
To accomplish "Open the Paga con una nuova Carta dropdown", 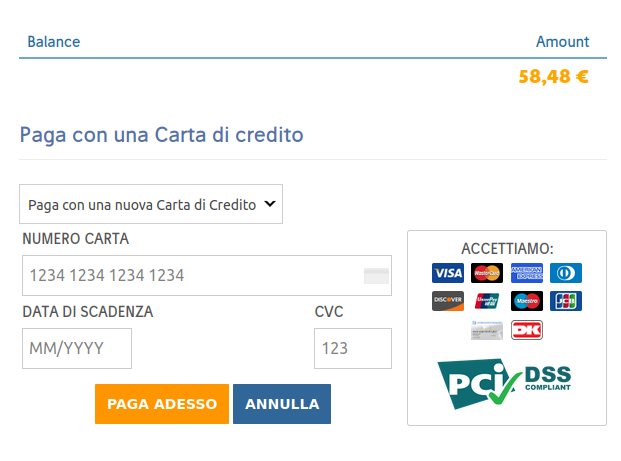I will coord(151,204).
